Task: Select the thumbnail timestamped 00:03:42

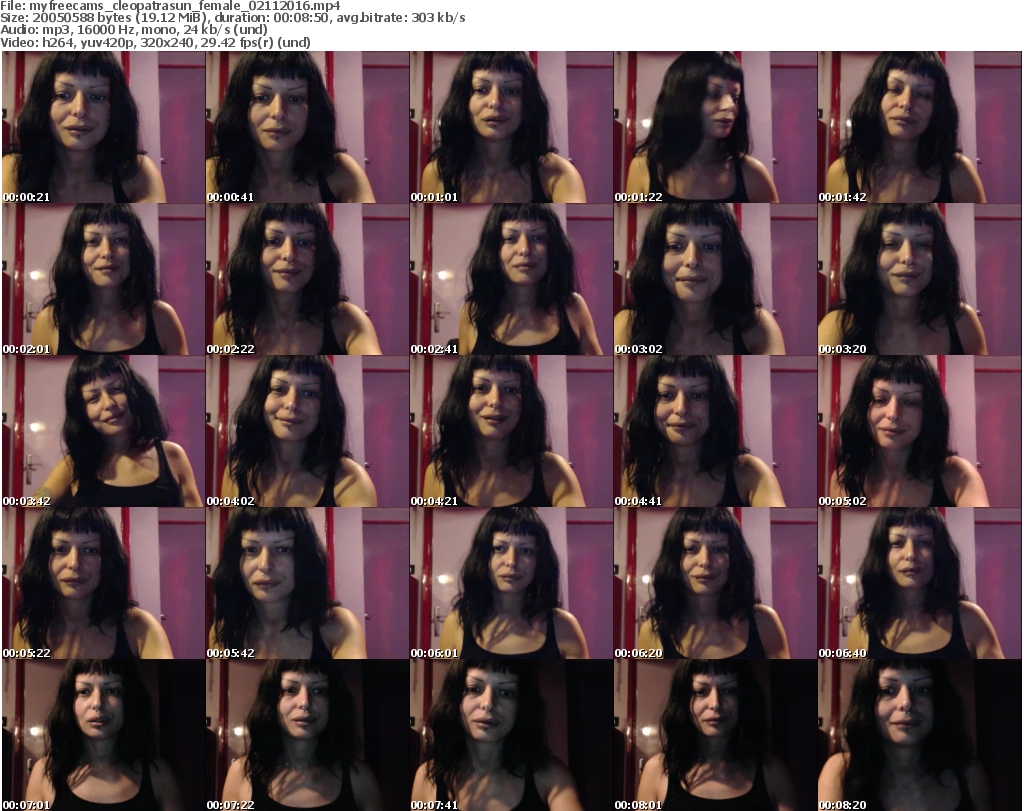Action: point(103,432)
